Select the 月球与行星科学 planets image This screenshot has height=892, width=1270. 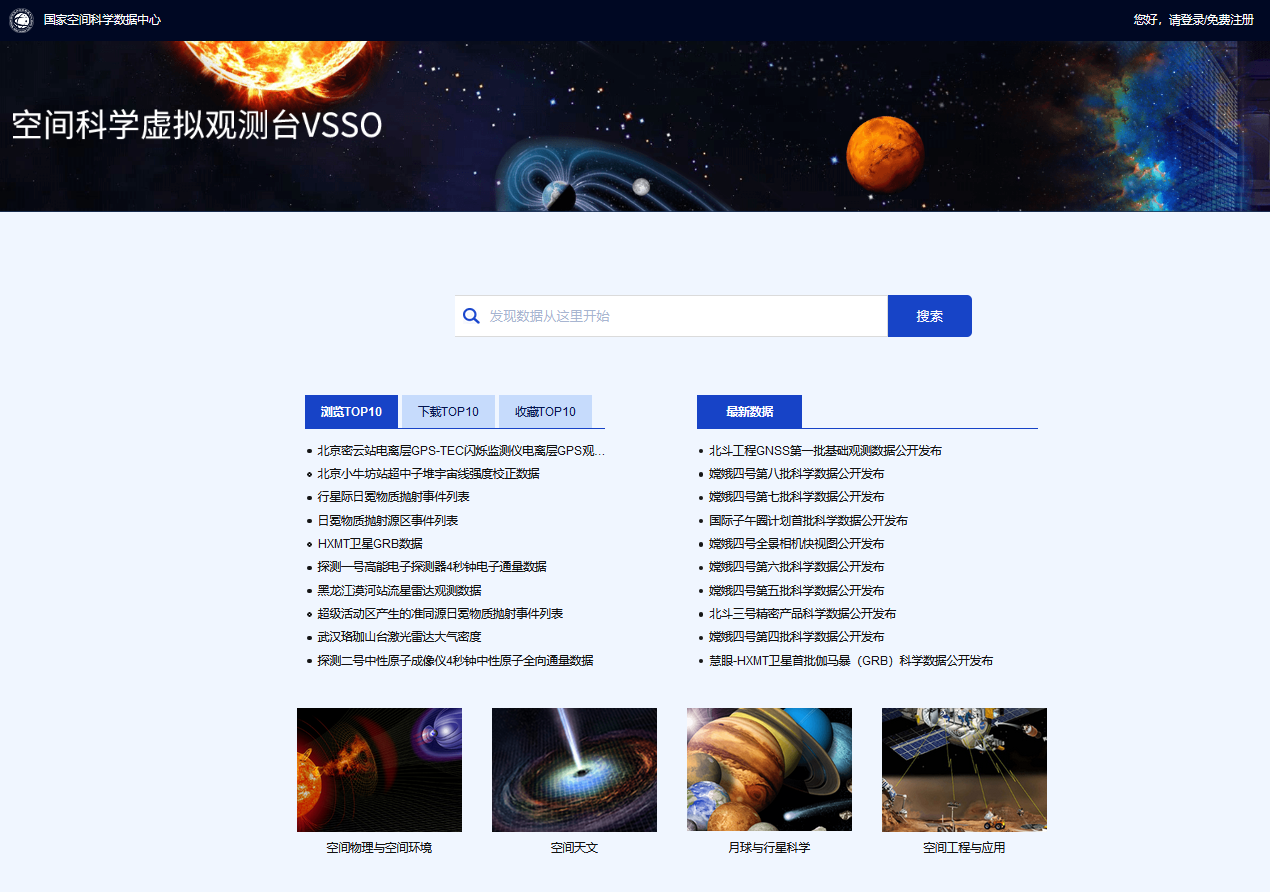(769, 769)
